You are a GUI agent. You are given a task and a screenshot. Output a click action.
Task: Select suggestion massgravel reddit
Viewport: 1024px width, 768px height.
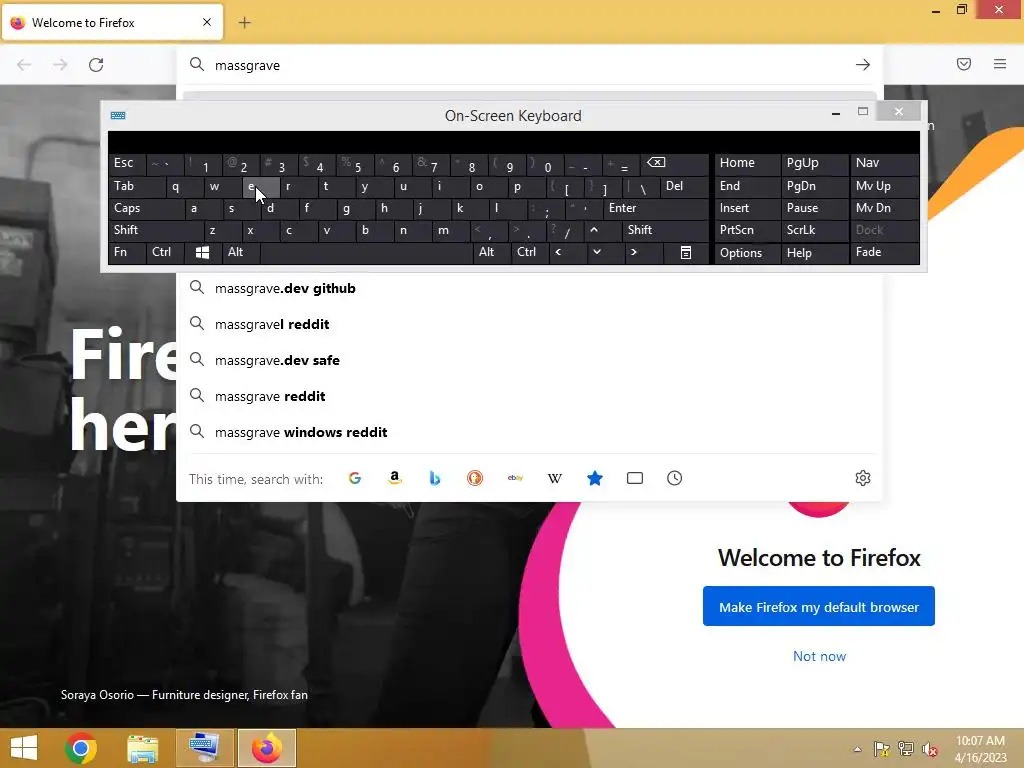click(529, 324)
